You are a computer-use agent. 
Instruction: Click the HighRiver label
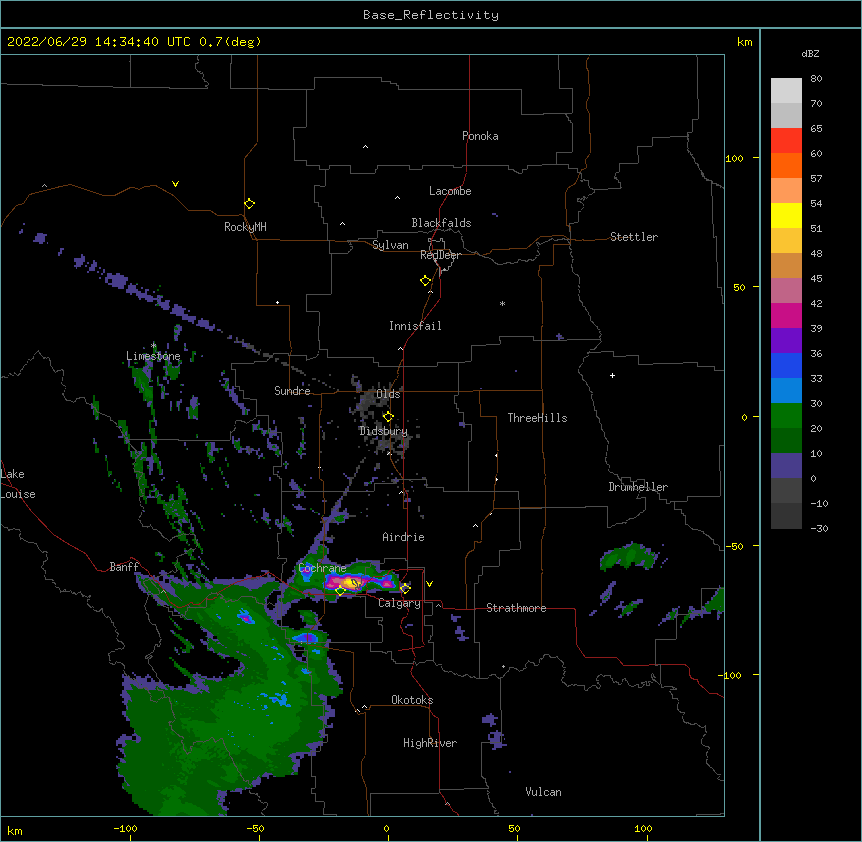click(430, 743)
